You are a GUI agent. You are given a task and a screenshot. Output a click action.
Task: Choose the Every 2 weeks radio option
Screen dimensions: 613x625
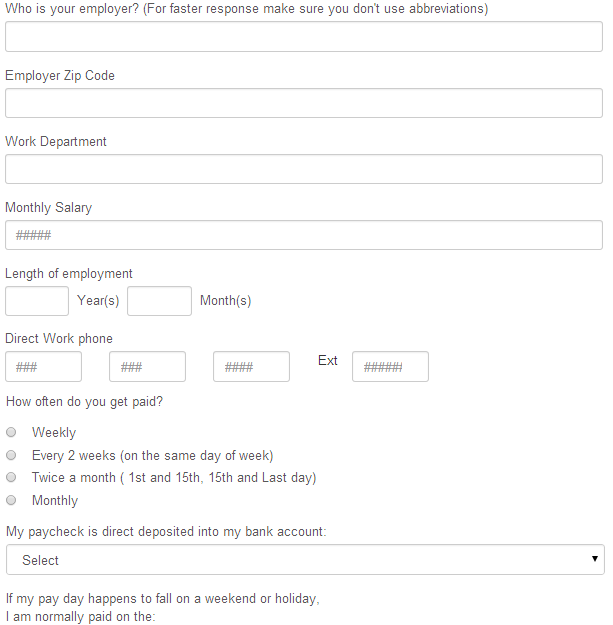11,455
